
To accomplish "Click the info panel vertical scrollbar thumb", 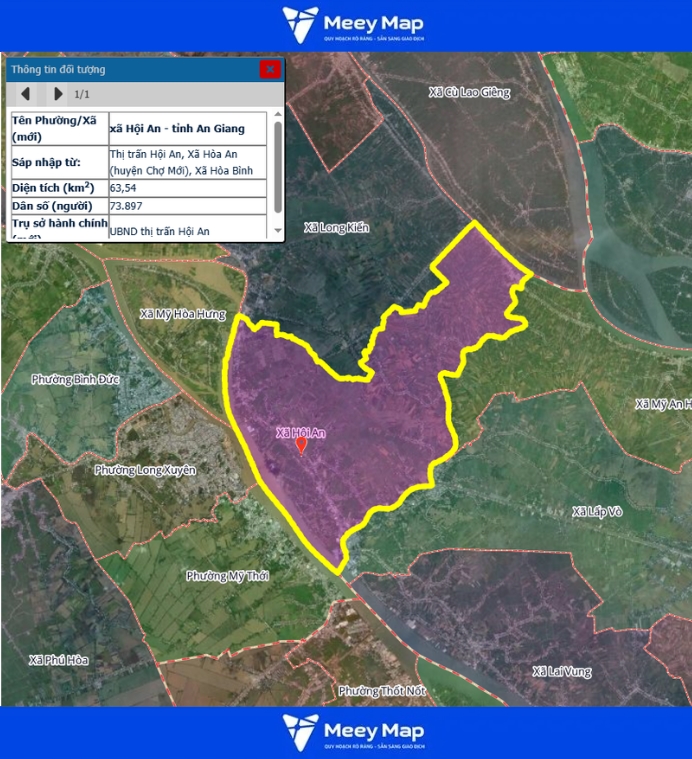I will pos(278,165).
